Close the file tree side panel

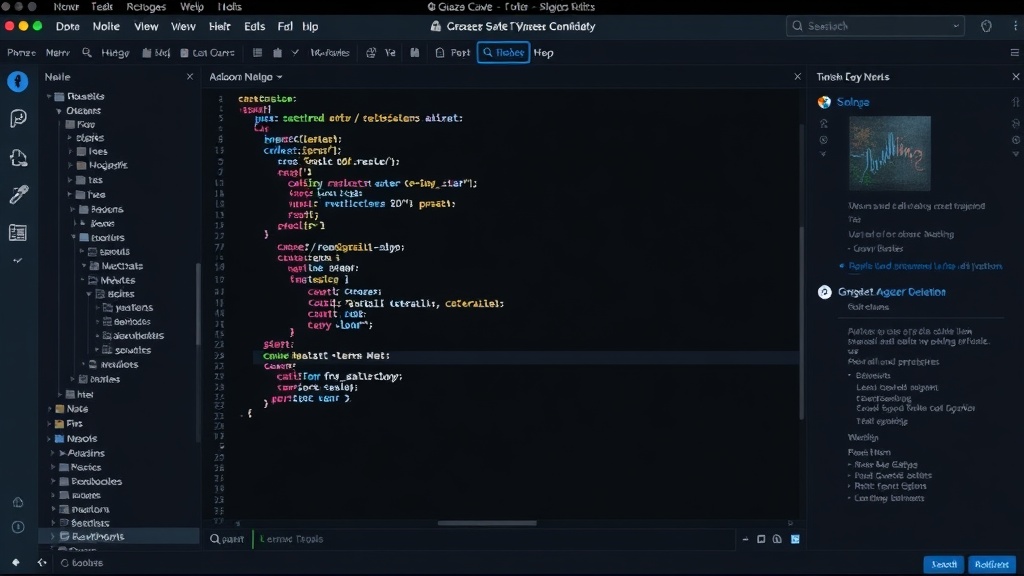190,76
